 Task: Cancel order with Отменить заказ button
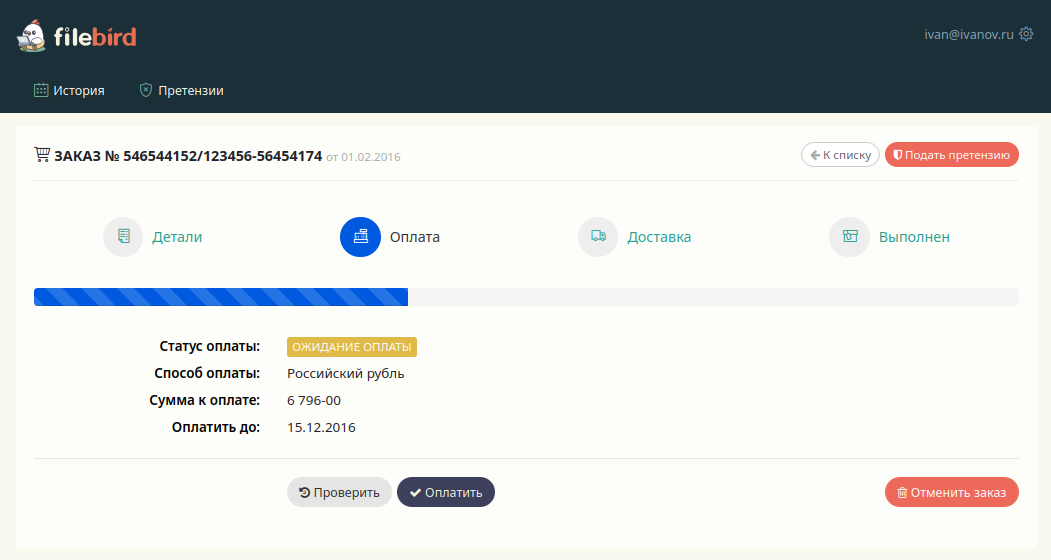[x=951, y=492]
